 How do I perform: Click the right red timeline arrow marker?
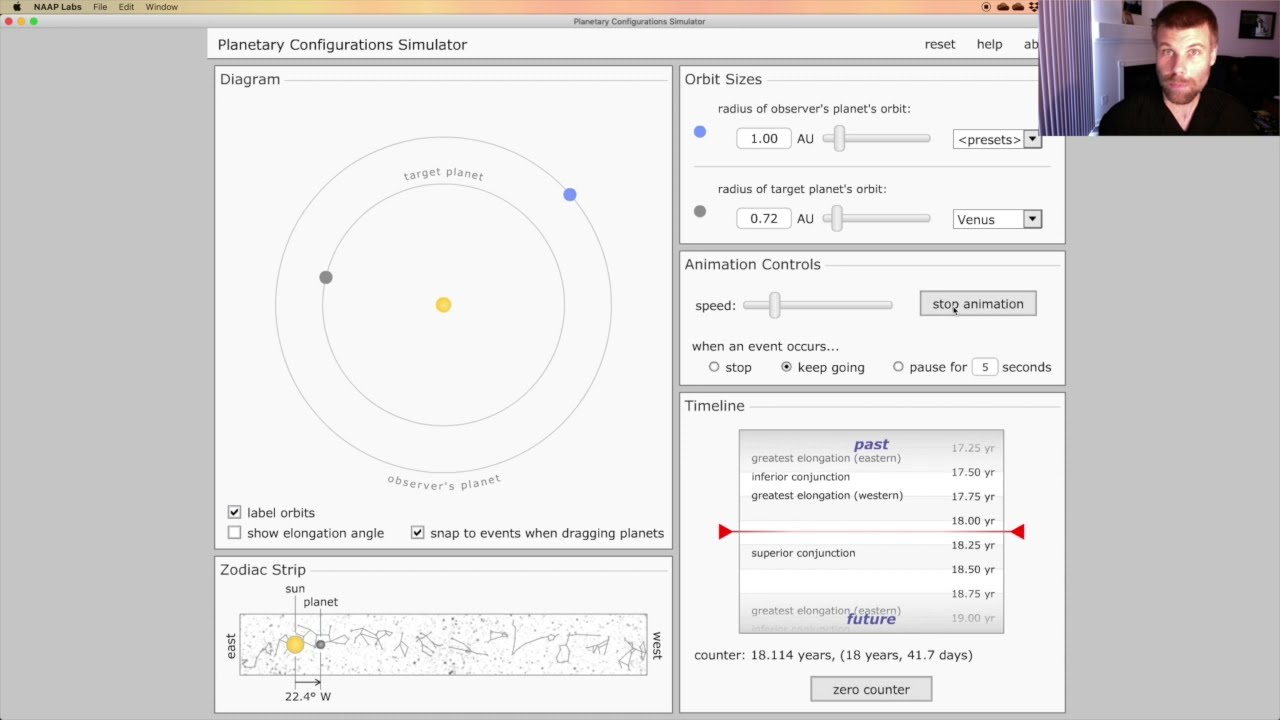click(x=1017, y=532)
